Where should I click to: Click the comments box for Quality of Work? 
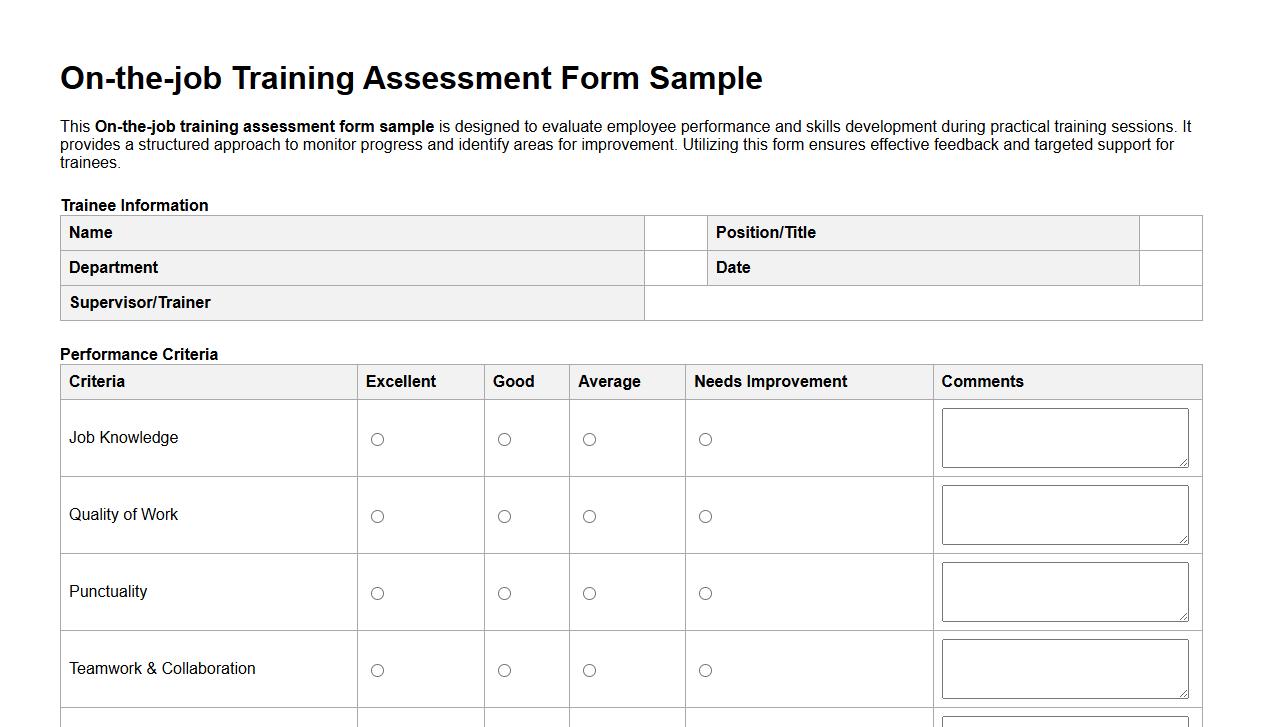[x=1064, y=514]
